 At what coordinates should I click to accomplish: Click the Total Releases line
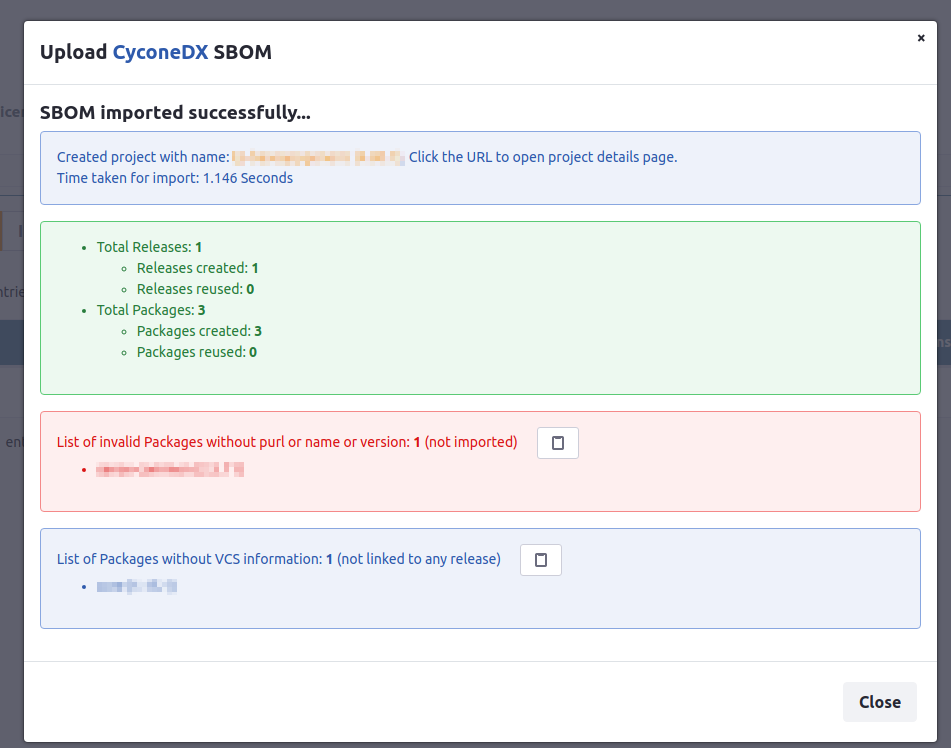(x=149, y=247)
